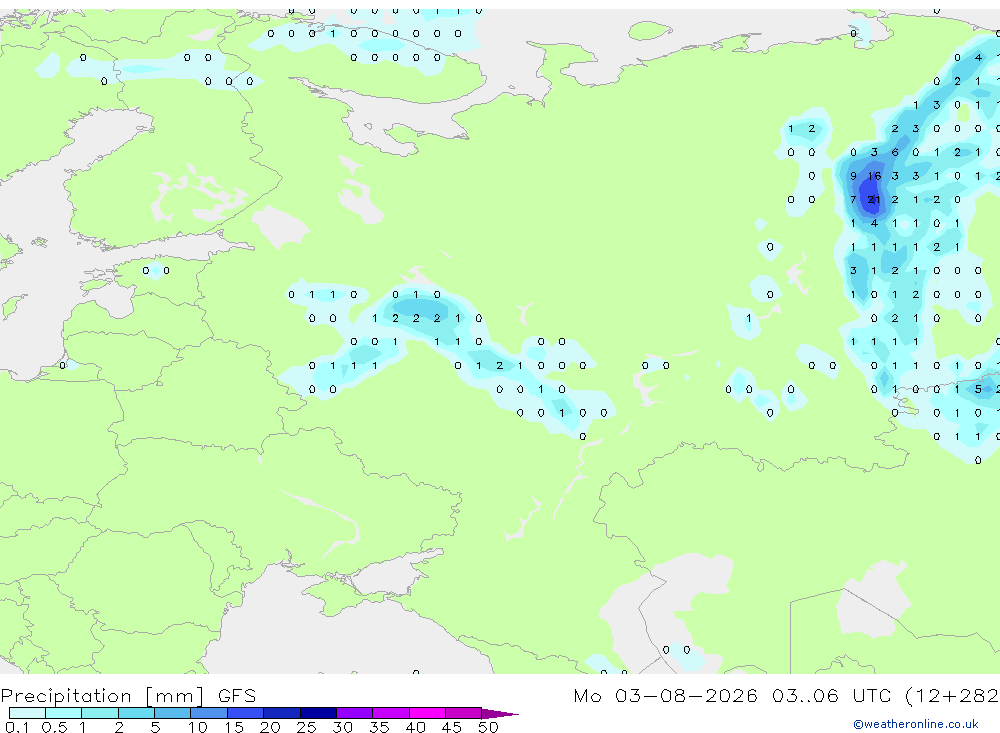Click the 'UTC' timezone label

[x=872, y=695]
